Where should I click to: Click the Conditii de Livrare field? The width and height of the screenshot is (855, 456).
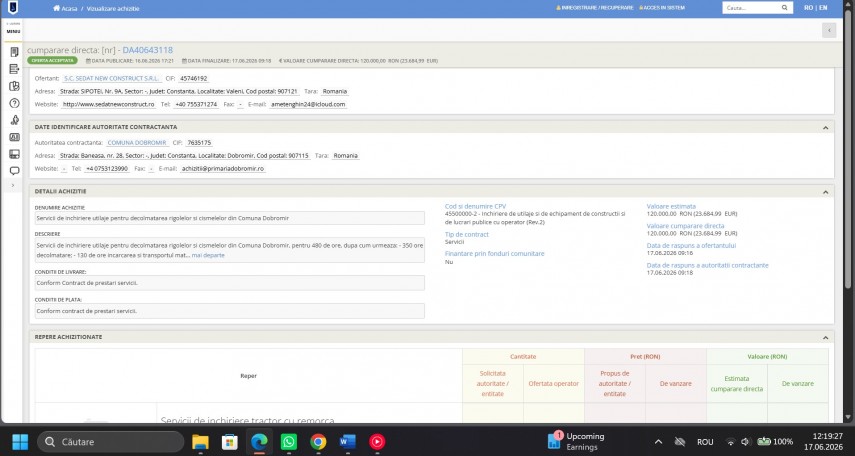click(x=230, y=283)
